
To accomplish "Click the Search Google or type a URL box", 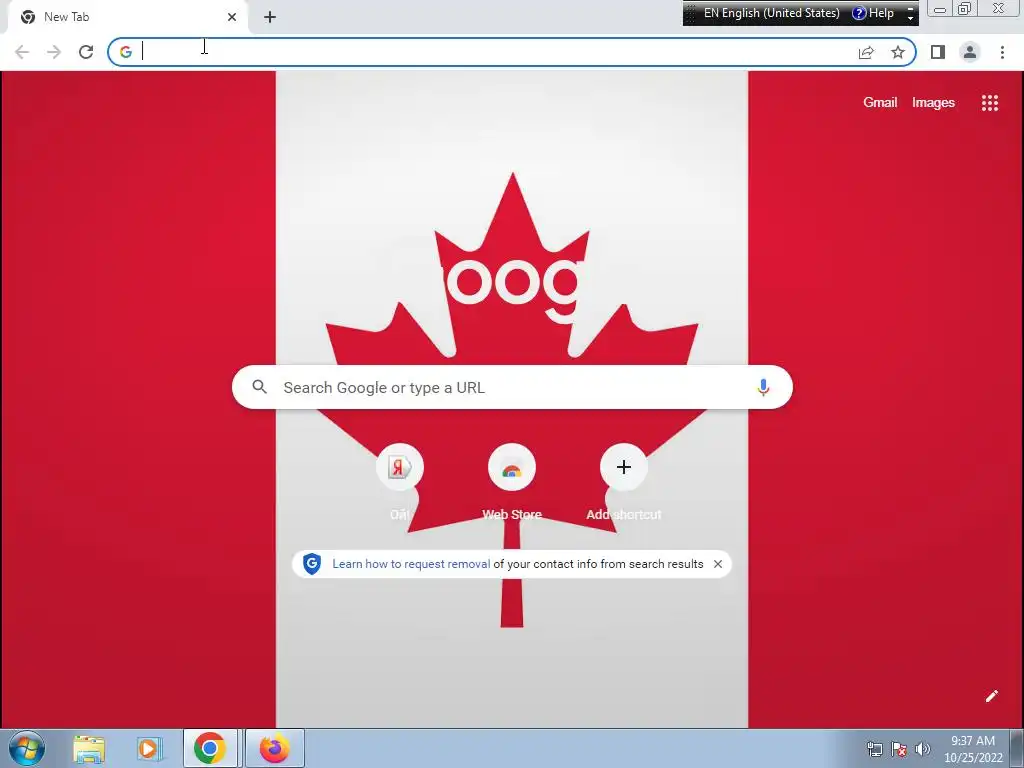I will click(512, 387).
